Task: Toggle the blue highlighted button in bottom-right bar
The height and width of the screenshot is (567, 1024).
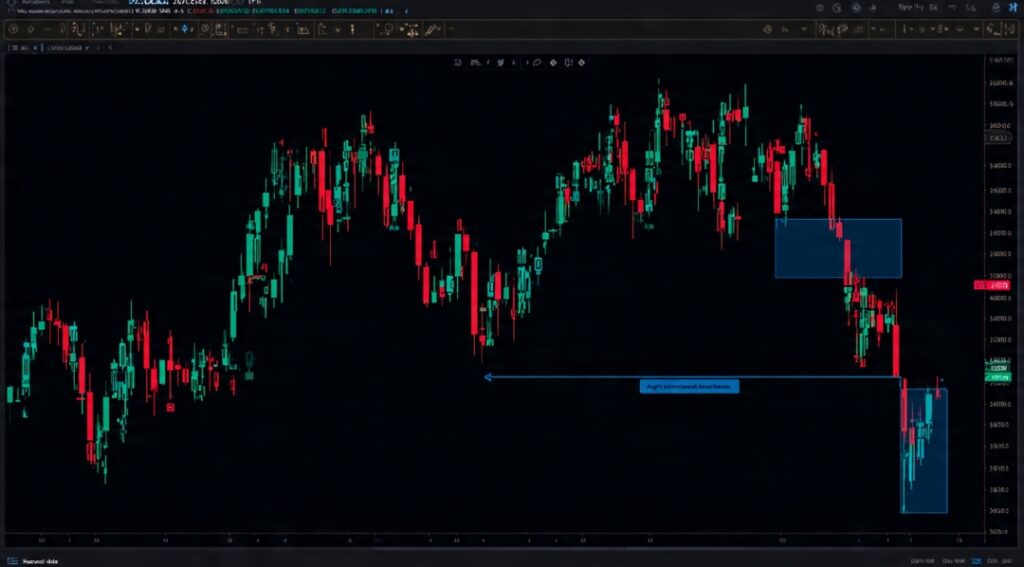Action: [976, 561]
